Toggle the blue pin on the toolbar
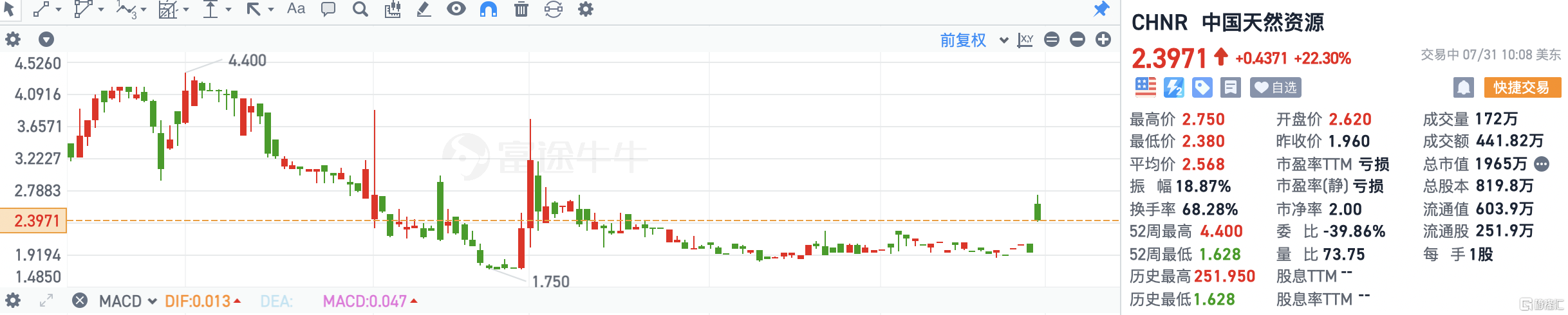Viewport: 1568px width, 315px height. tap(1102, 9)
